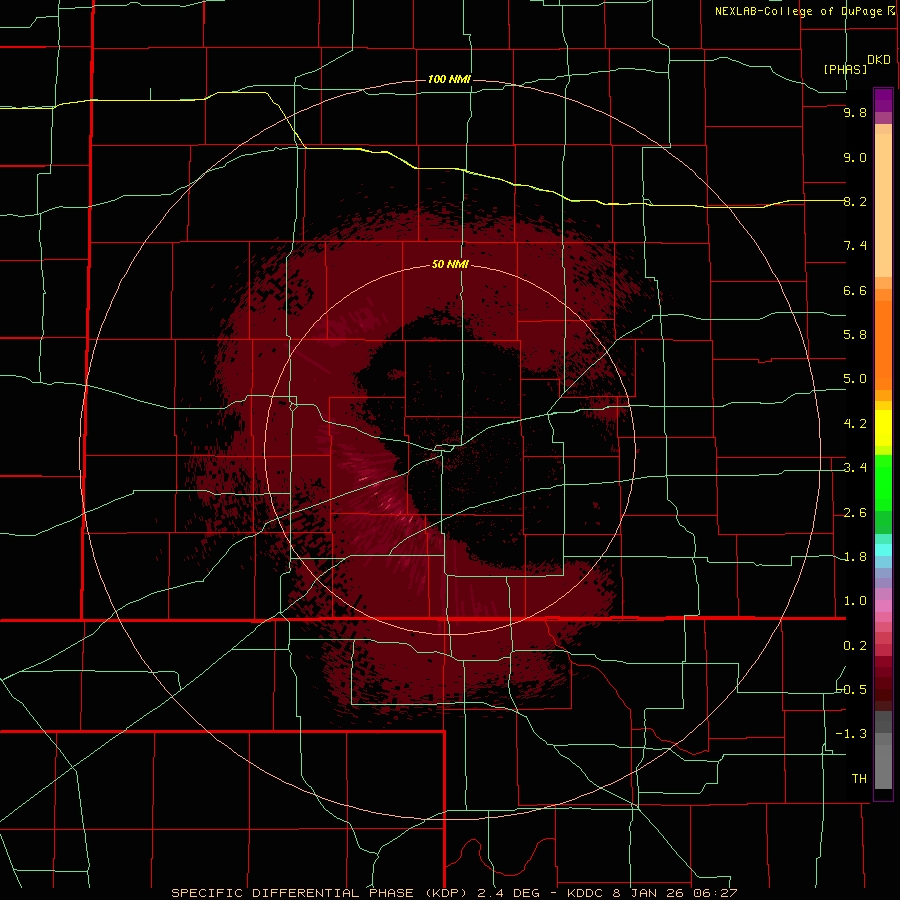The width and height of the screenshot is (900, 900).
Task: Click the [PHAS] unit label
Action: (x=845, y=69)
